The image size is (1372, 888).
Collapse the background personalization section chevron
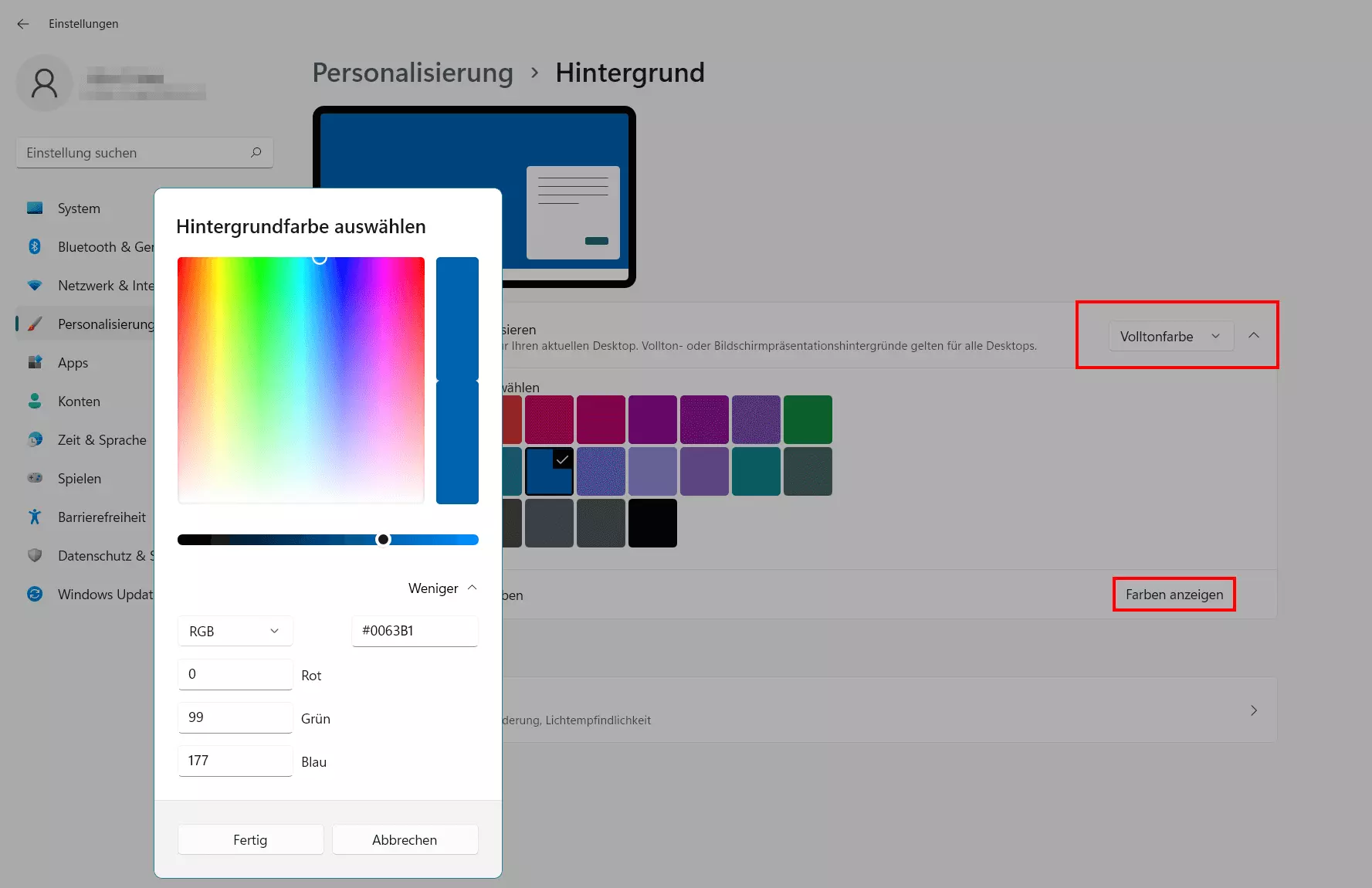(x=1254, y=335)
